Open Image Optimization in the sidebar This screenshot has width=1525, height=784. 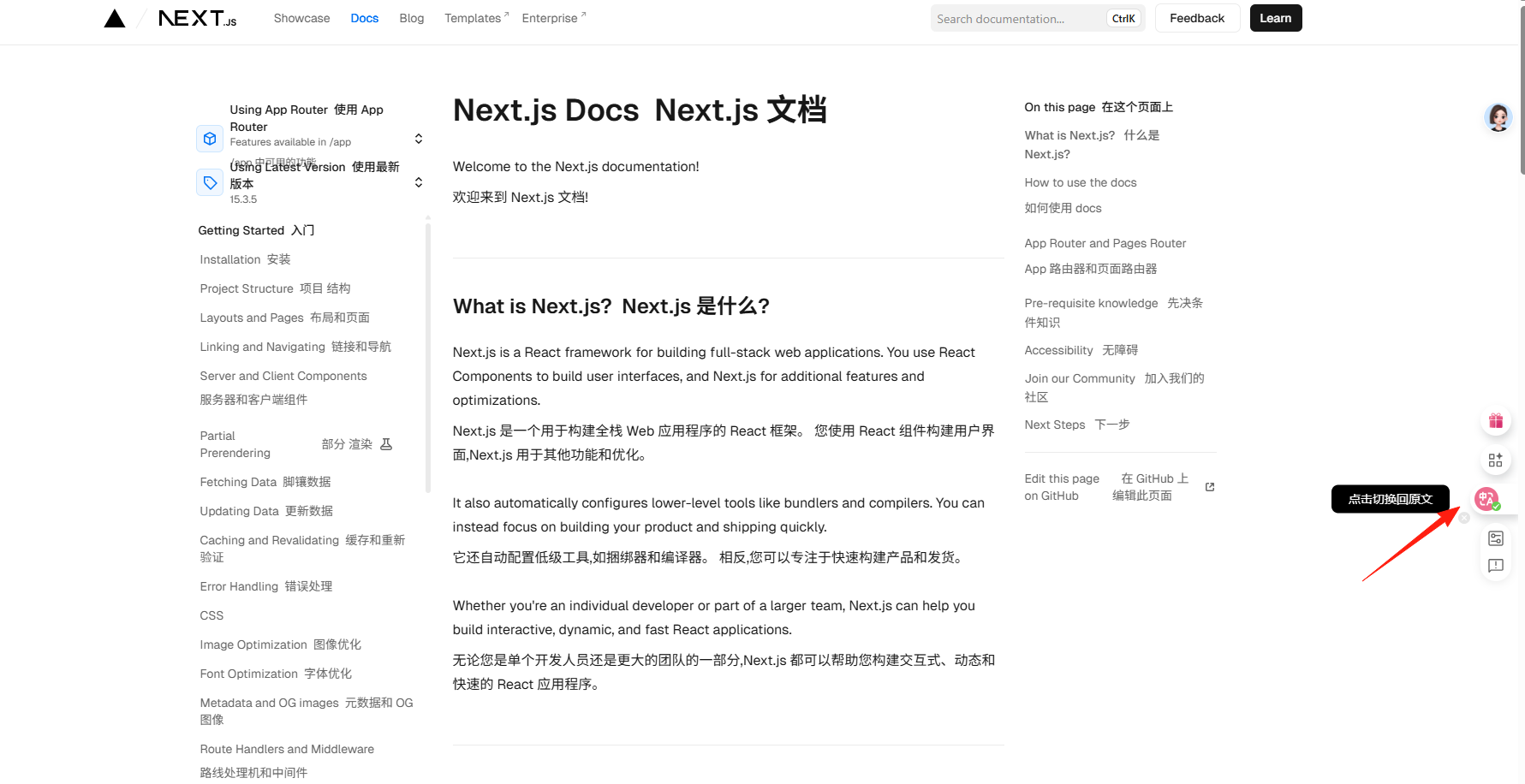click(281, 644)
